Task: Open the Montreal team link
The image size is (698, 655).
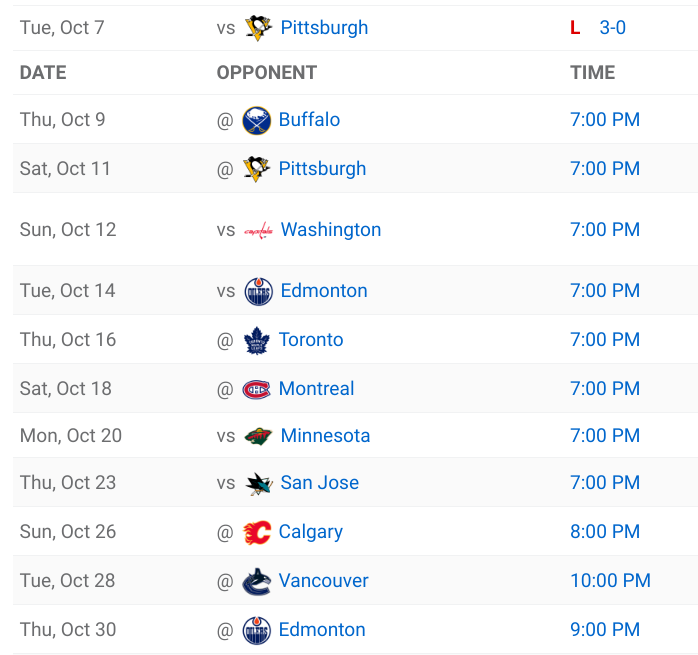Action: click(316, 389)
